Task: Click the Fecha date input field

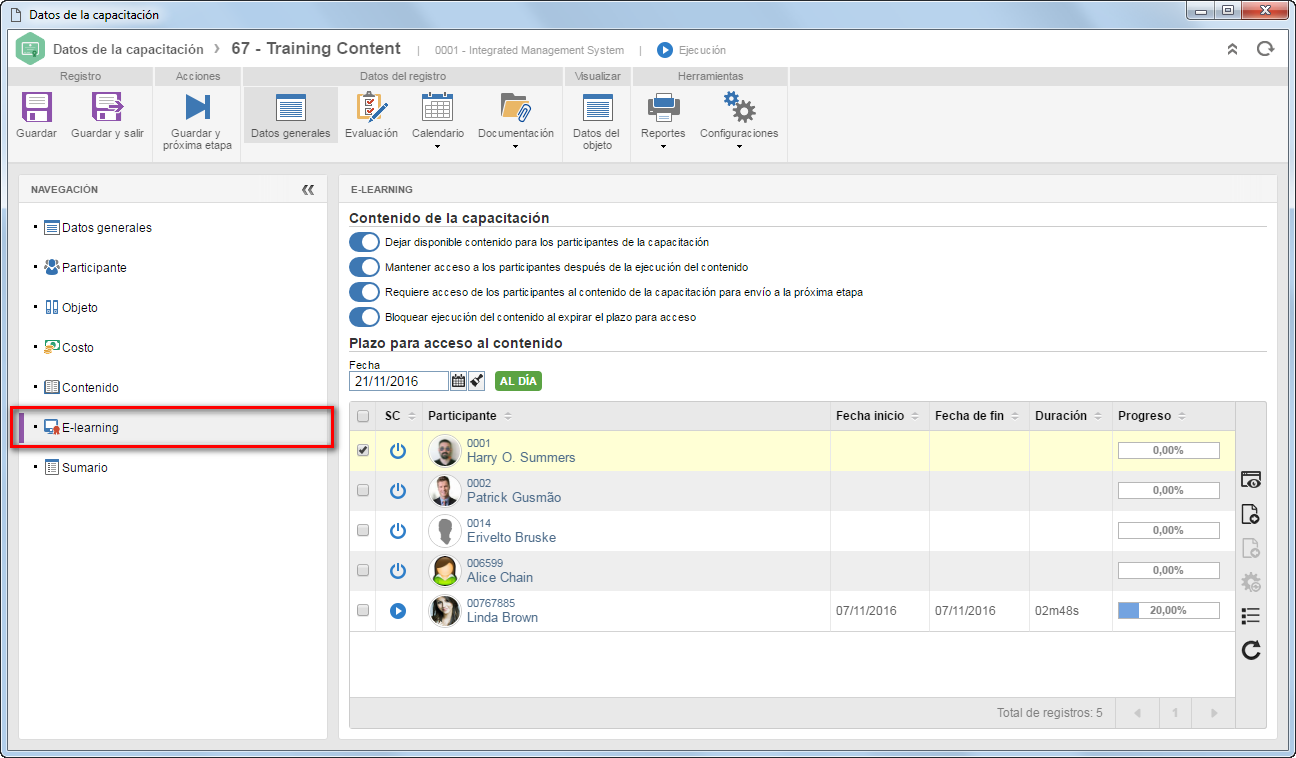Action: [399, 381]
